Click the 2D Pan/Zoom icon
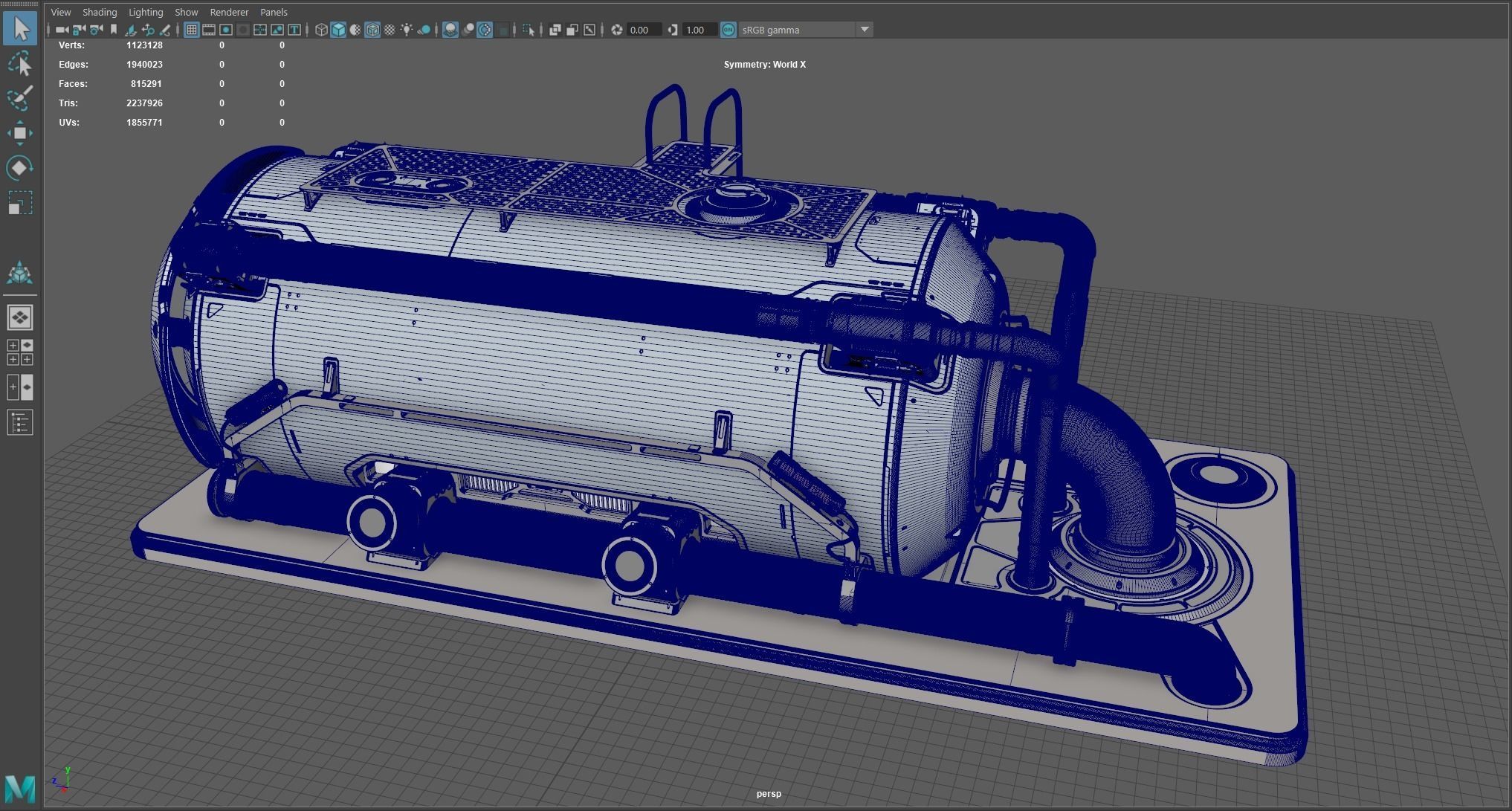The height and width of the screenshot is (811, 1512). (148, 30)
